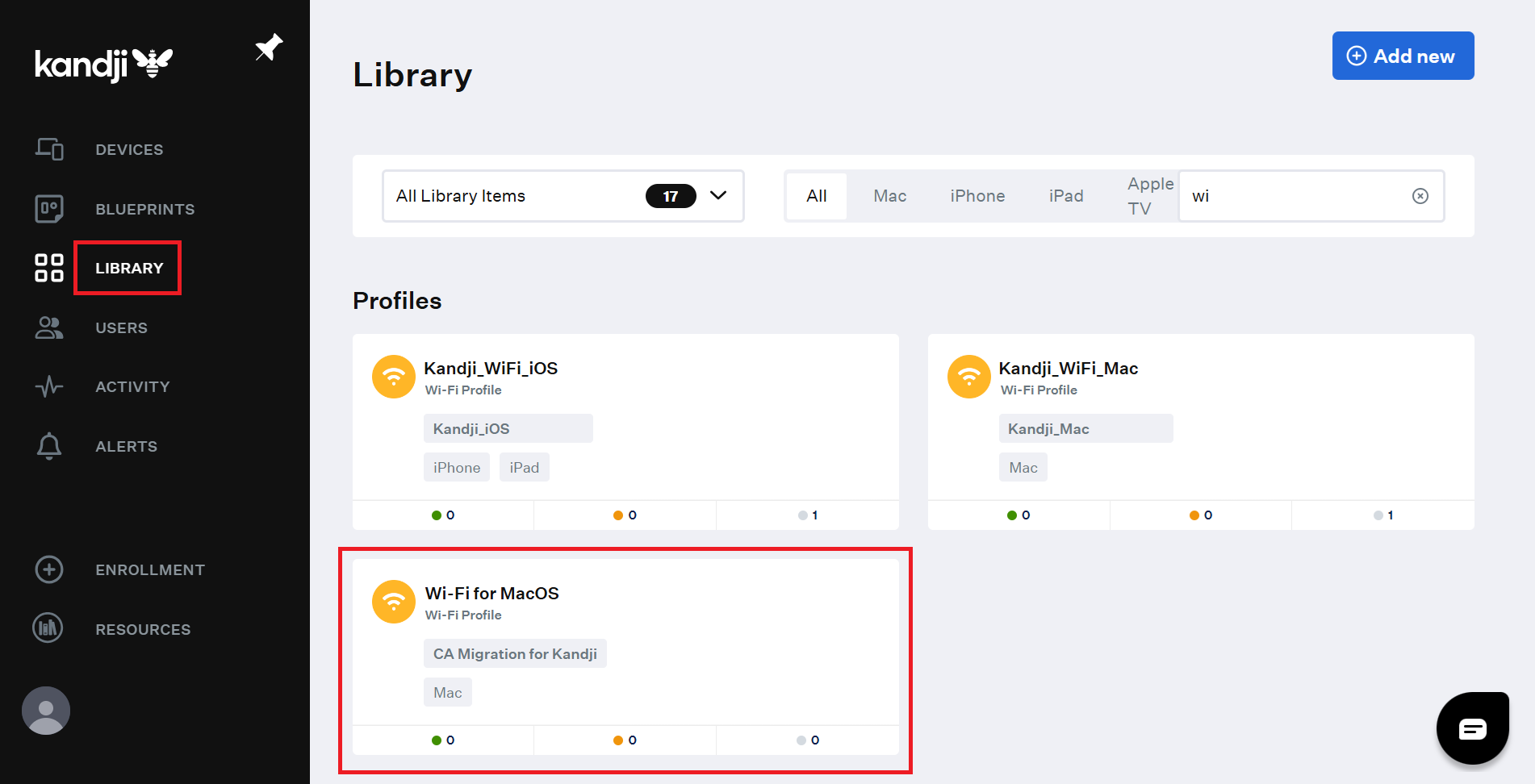1535x784 pixels.
Task: Go to the DEVICES menu item
Action: [x=129, y=149]
